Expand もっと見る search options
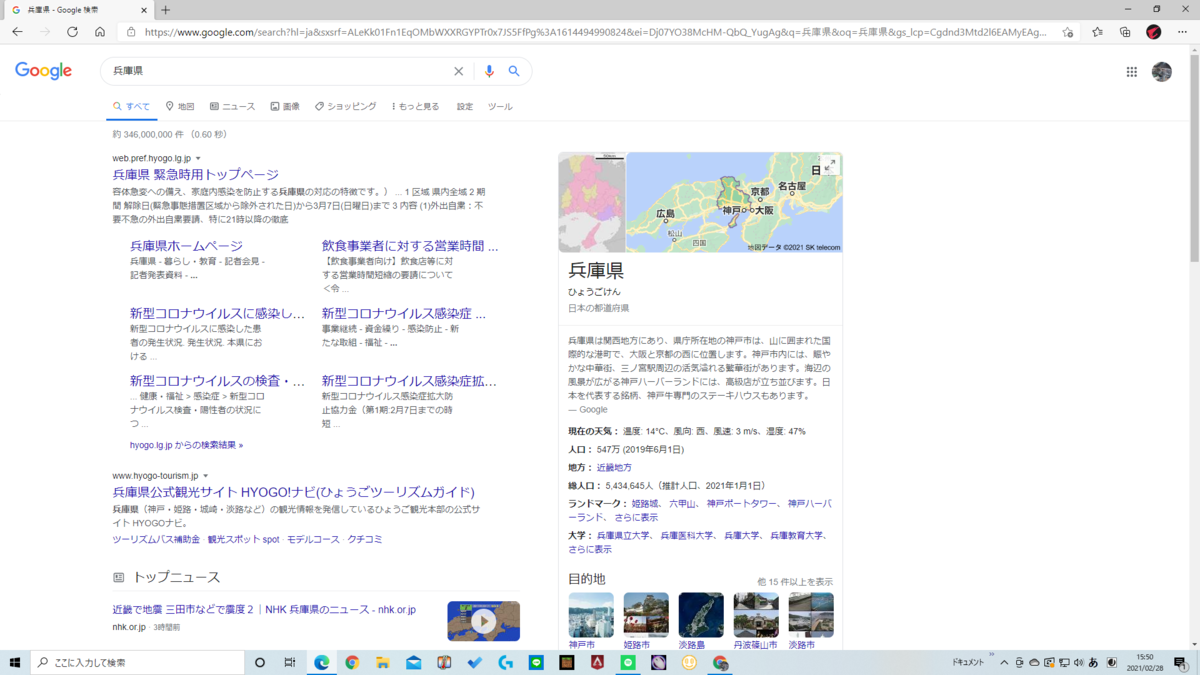This screenshot has width=1200, height=675. (415, 106)
